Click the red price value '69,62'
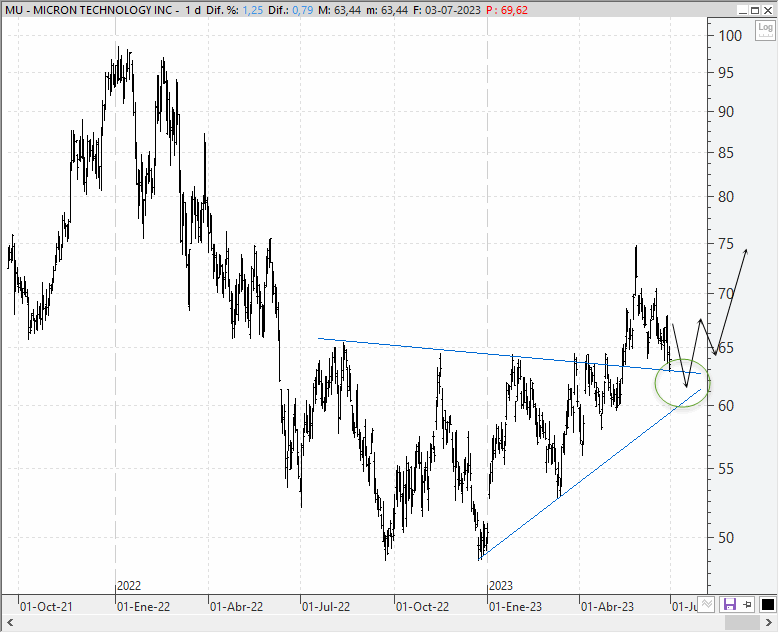This screenshot has width=779, height=633. 514,10
